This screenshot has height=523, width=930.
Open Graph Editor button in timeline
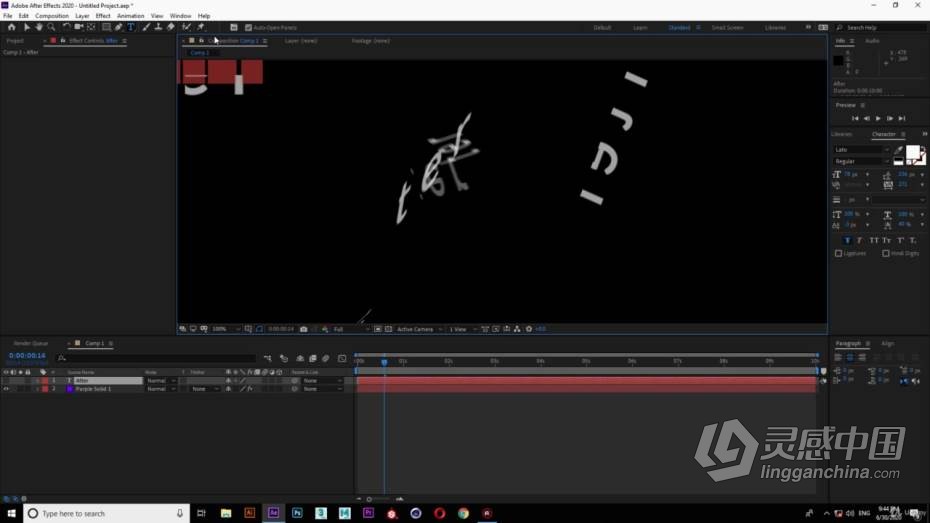tap(342, 359)
